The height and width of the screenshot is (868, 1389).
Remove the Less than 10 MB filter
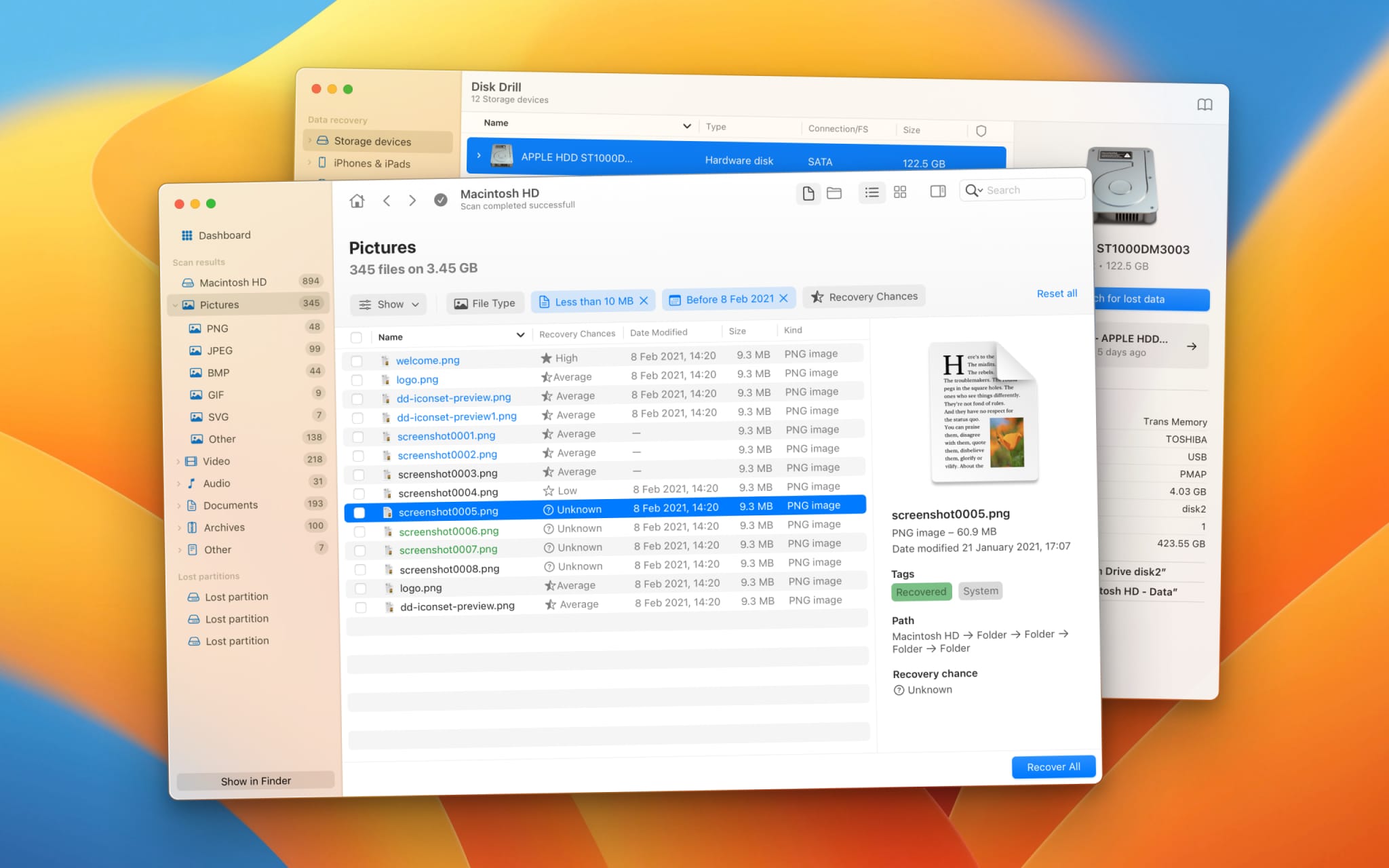point(644,300)
